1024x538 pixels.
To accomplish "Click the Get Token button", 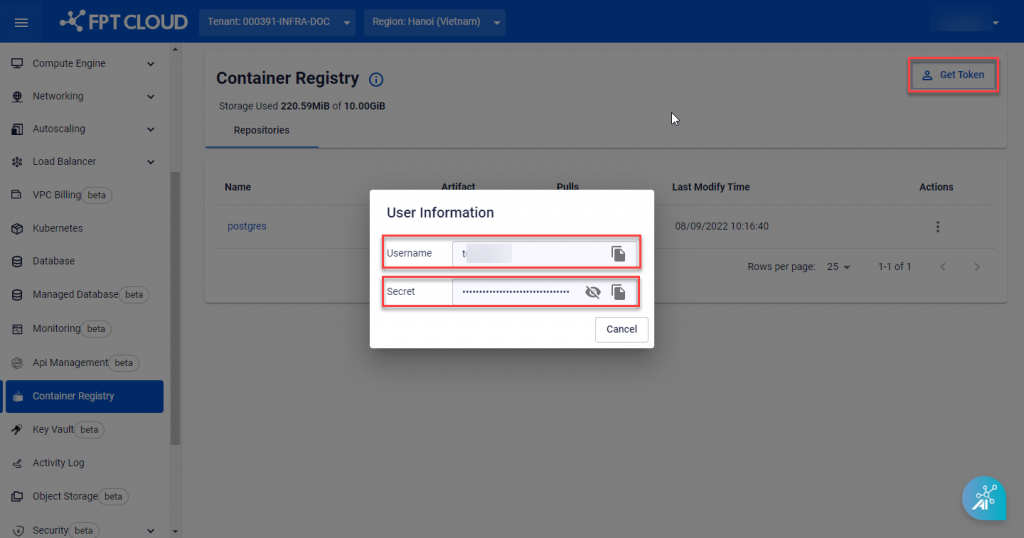I will [953, 75].
